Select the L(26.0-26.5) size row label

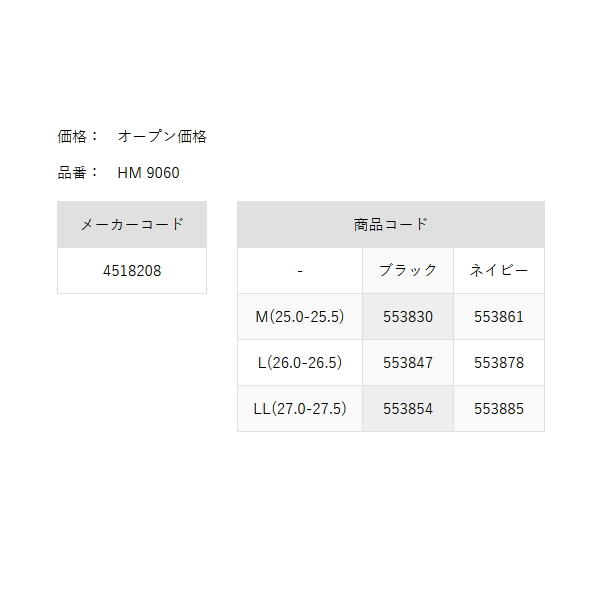click(300, 362)
